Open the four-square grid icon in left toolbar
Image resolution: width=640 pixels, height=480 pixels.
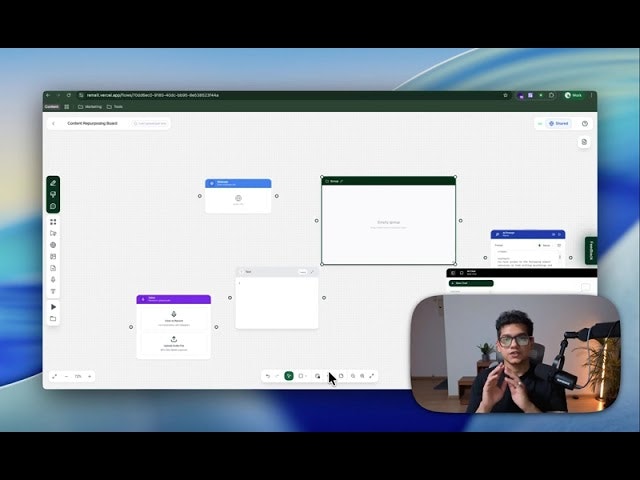pos(53,222)
